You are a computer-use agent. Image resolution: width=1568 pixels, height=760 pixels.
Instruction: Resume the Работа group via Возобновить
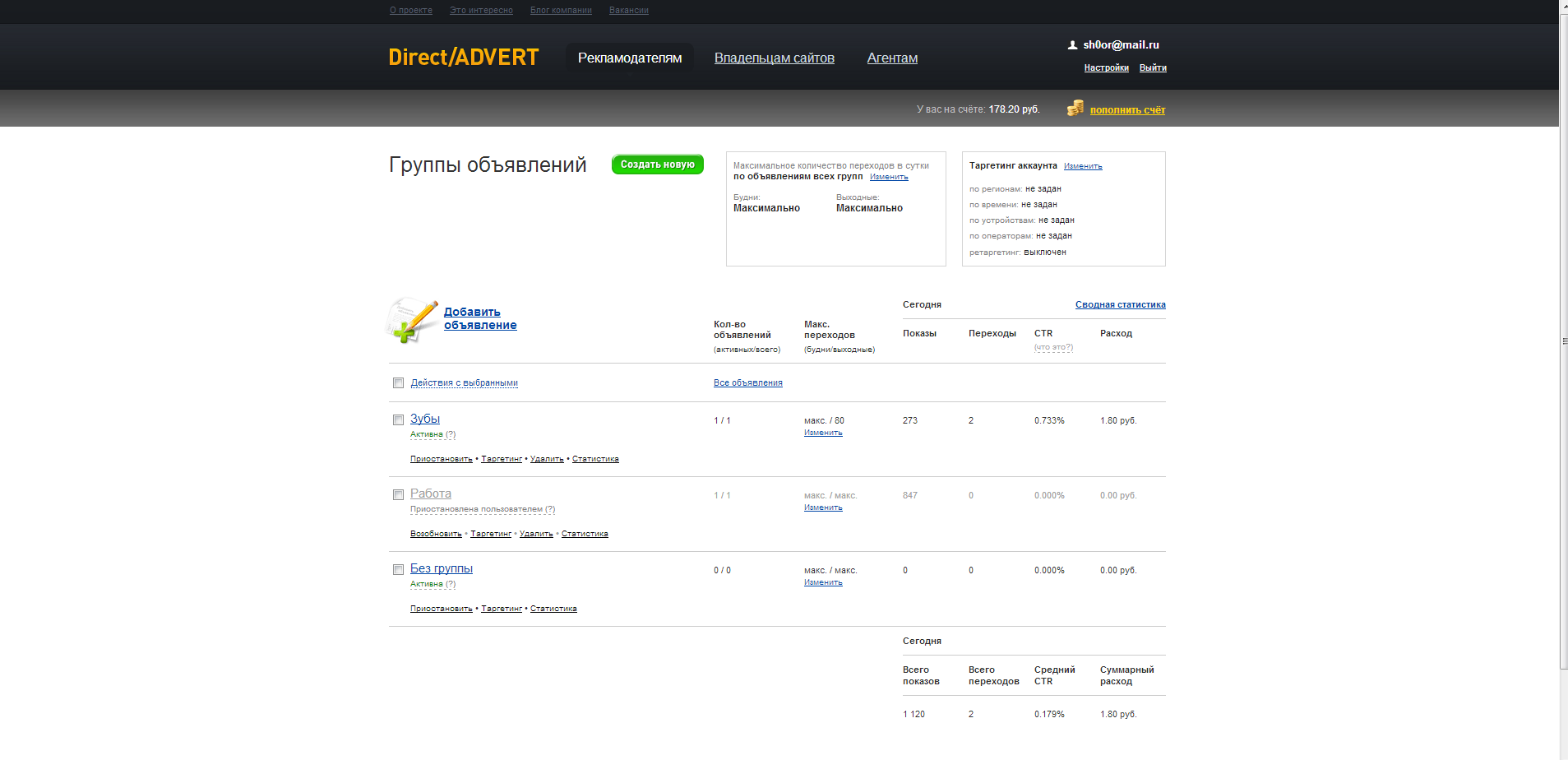[436, 534]
